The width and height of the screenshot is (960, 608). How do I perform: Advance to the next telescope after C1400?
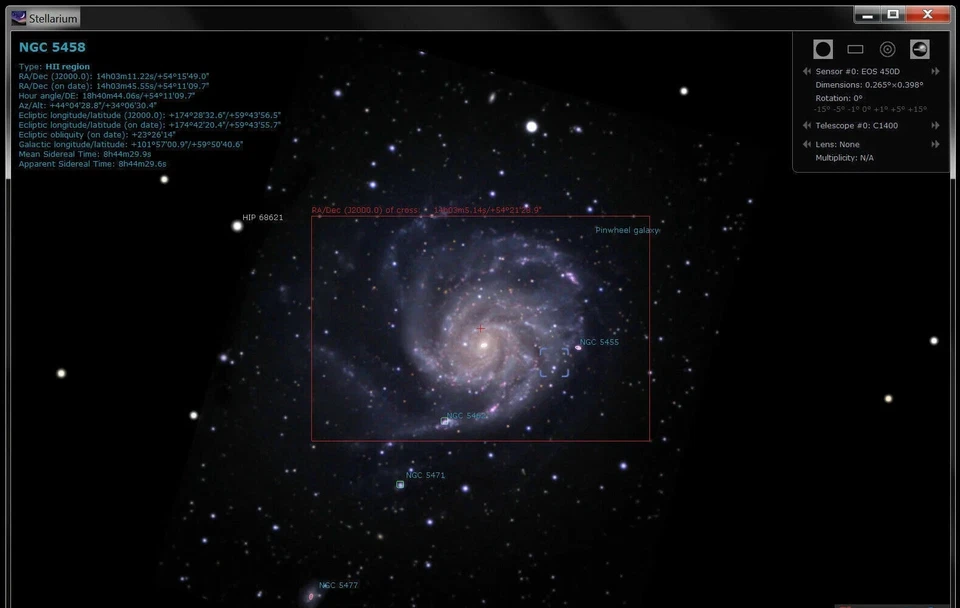pyautogui.click(x=936, y=125)
